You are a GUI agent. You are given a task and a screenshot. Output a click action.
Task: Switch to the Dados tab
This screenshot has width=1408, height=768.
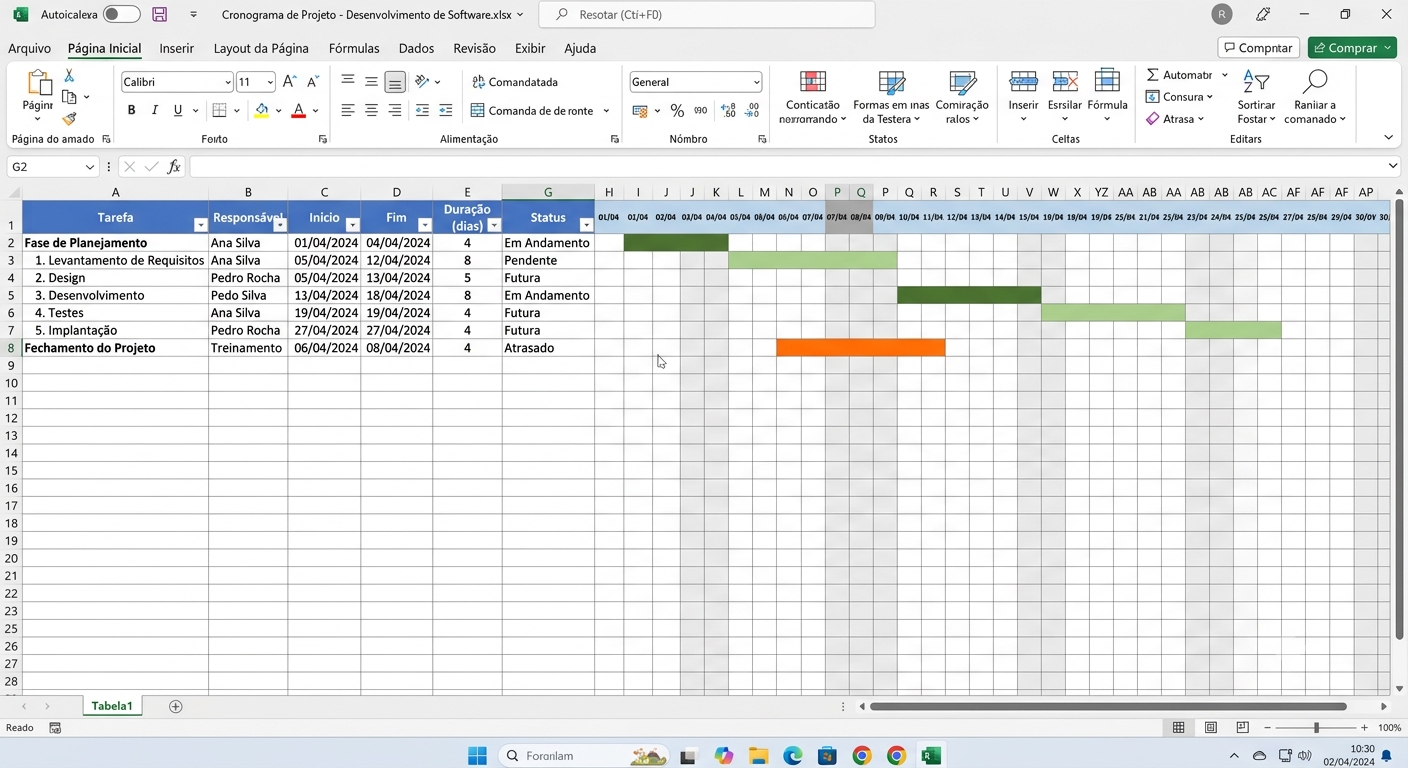click(x=416, y=48)
